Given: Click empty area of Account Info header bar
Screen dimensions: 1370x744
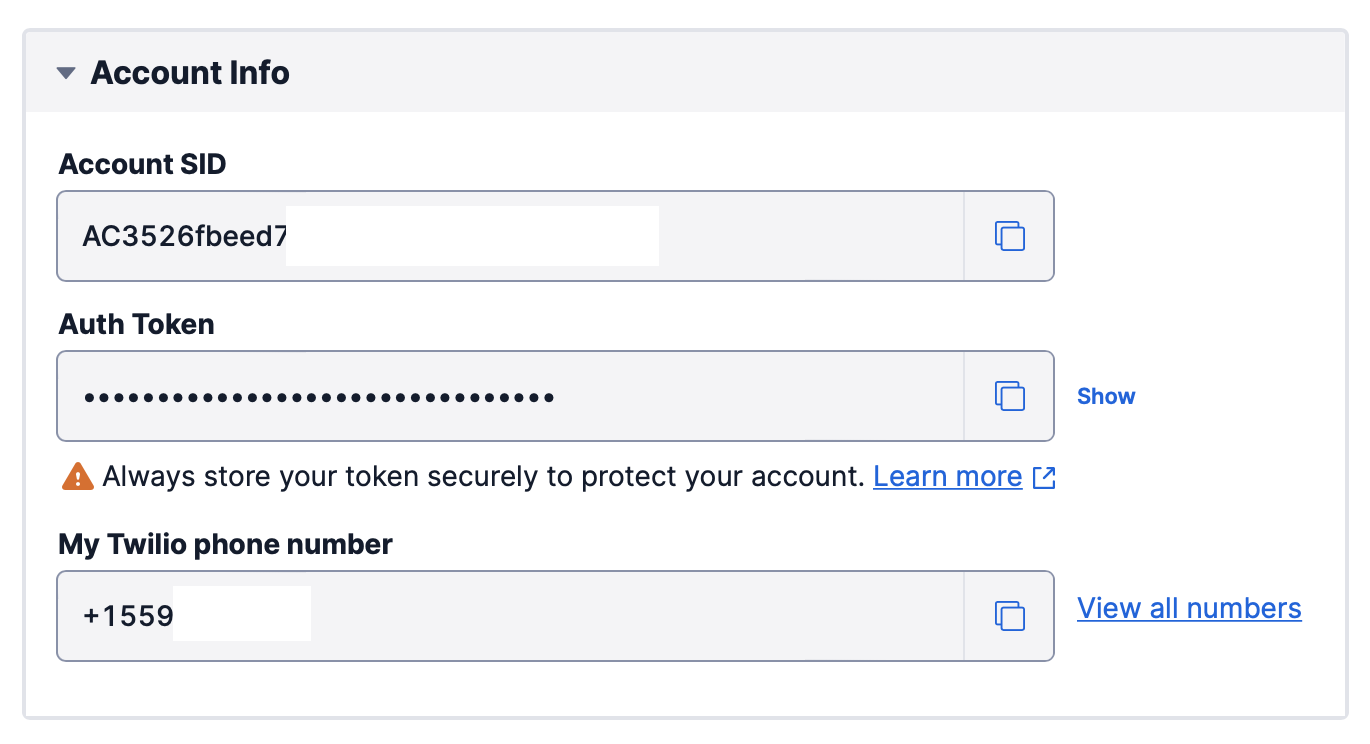Looking at the screenshot, I should [x=800, y=73].
